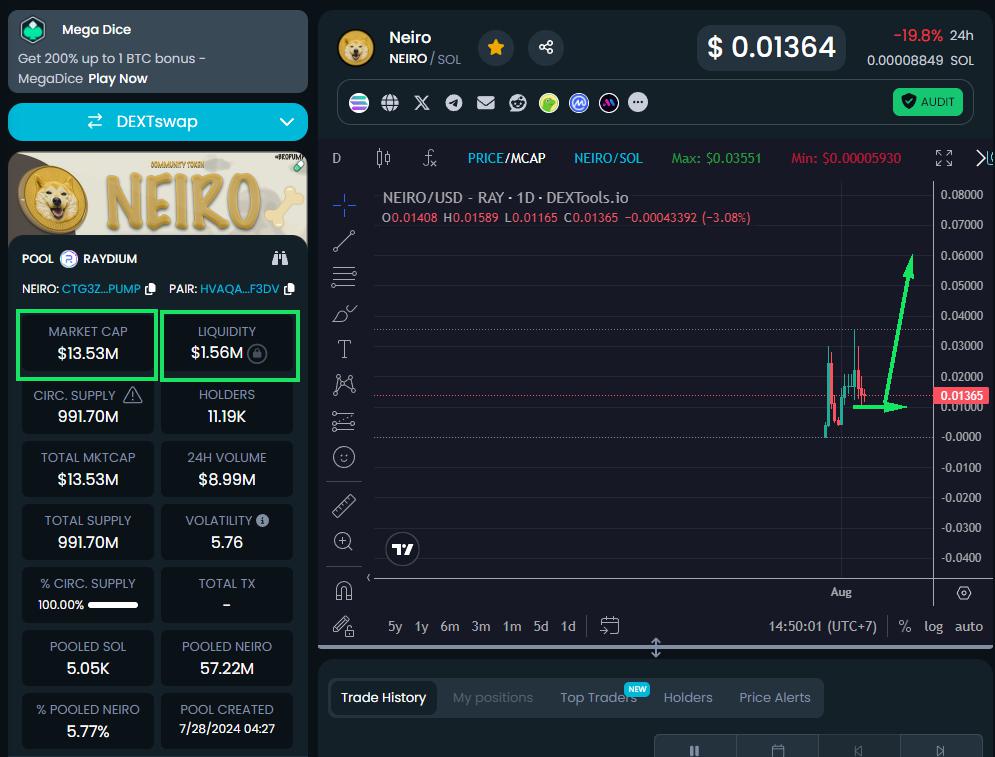Open the emoji icons tool
The width and height of the screenshot is (995, 757).
pyautogui.click(x=344, y=457)
